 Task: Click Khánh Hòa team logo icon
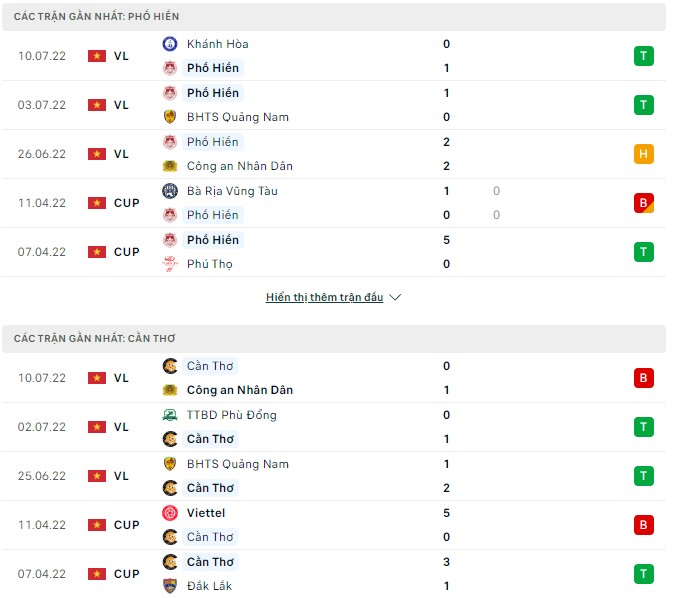(170, 44)
